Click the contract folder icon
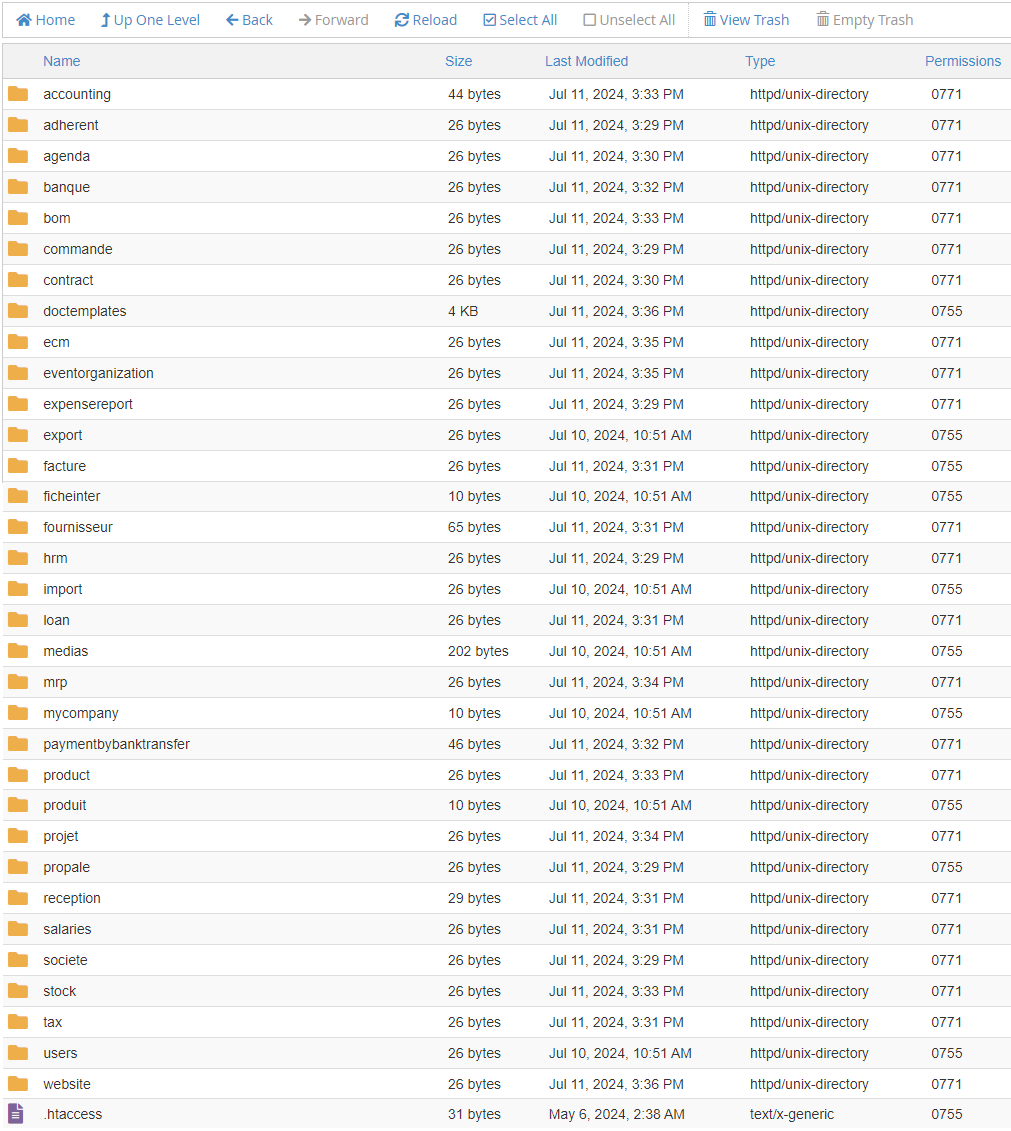 pyautogui.click(x=18, y=280)
